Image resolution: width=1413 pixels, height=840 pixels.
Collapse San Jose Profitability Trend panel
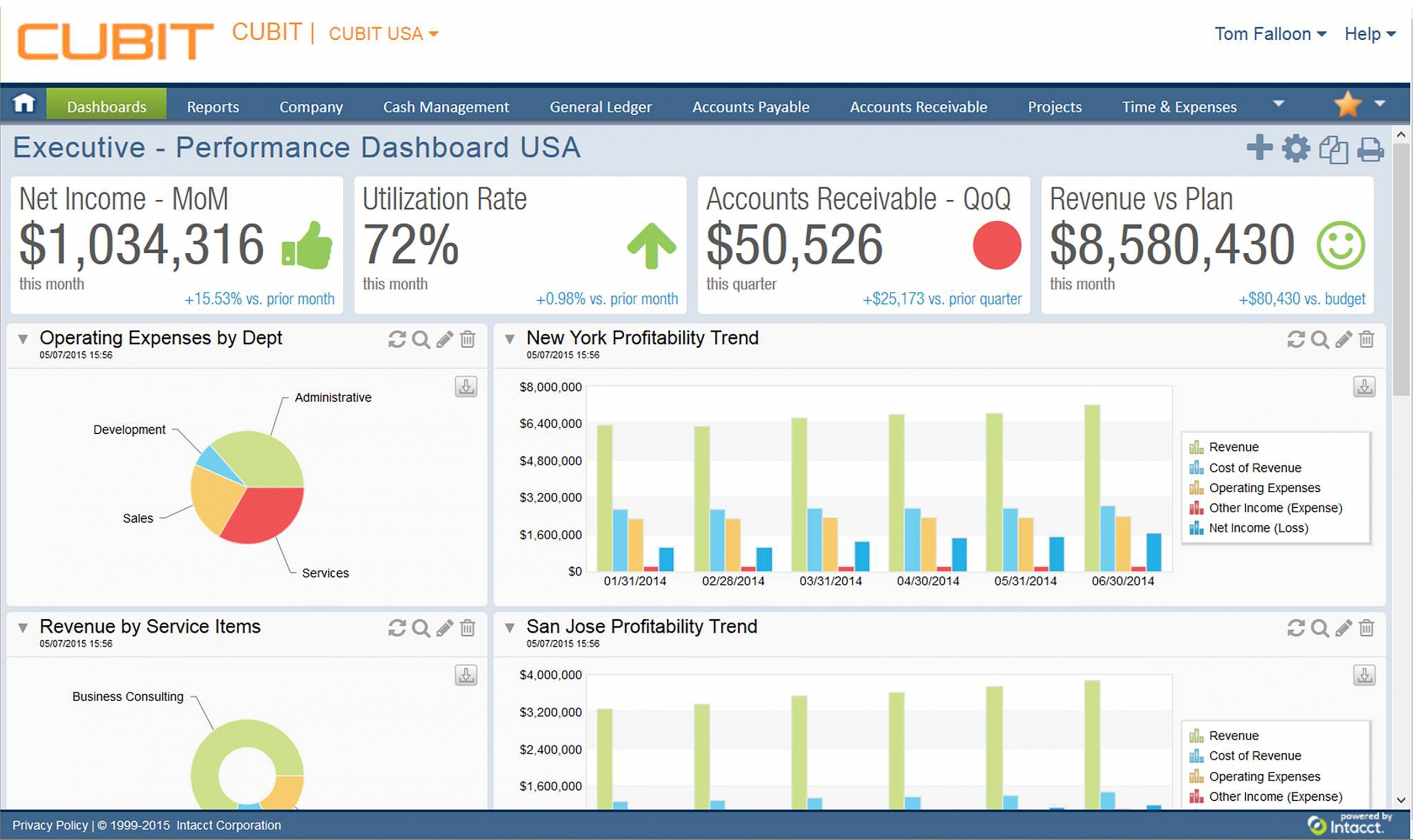tap(509, 628)
